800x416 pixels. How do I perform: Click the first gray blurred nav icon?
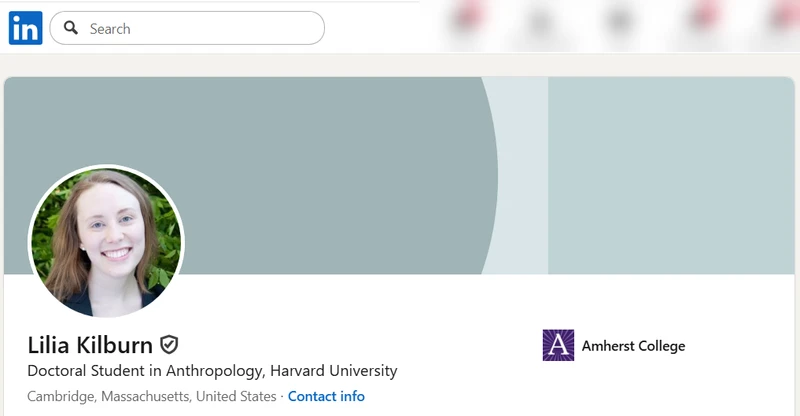pos(541,22)
